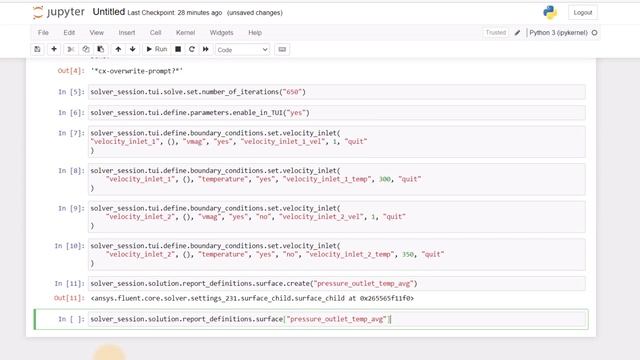Open the command palette keyboard icon
The width and height of the screenshot is (640, 360).
282,49
